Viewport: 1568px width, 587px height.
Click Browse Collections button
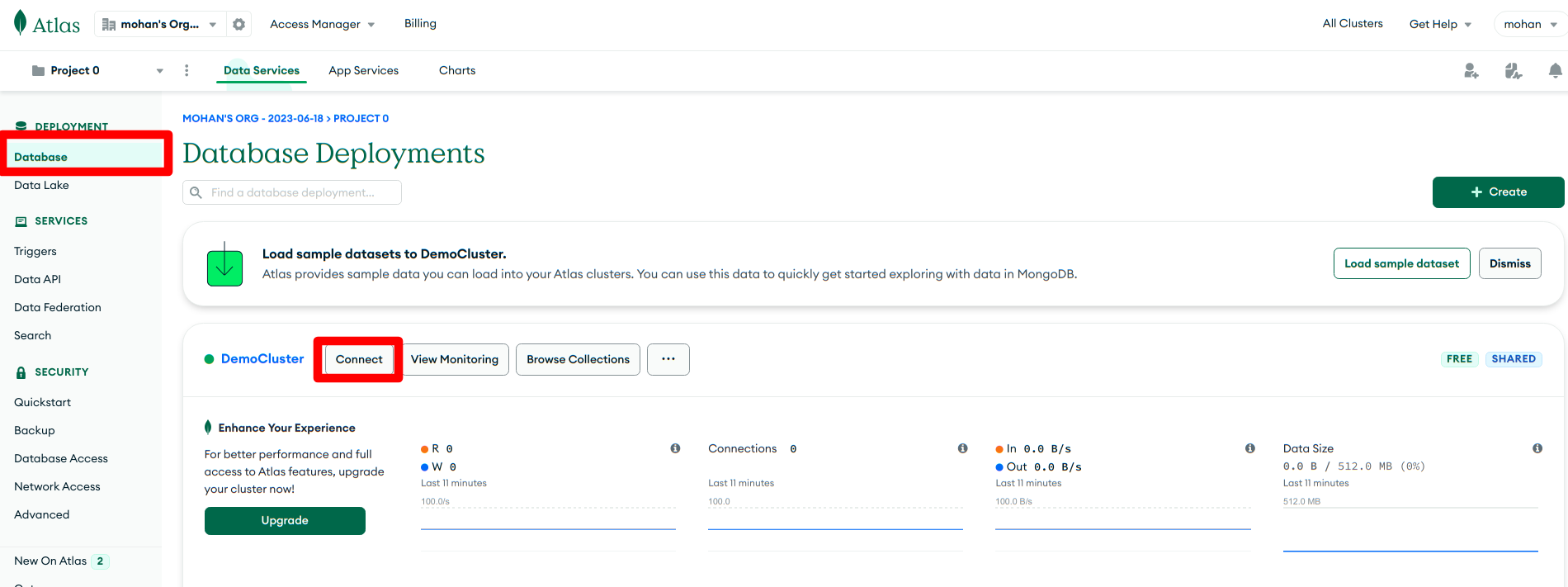click(578, 359)
